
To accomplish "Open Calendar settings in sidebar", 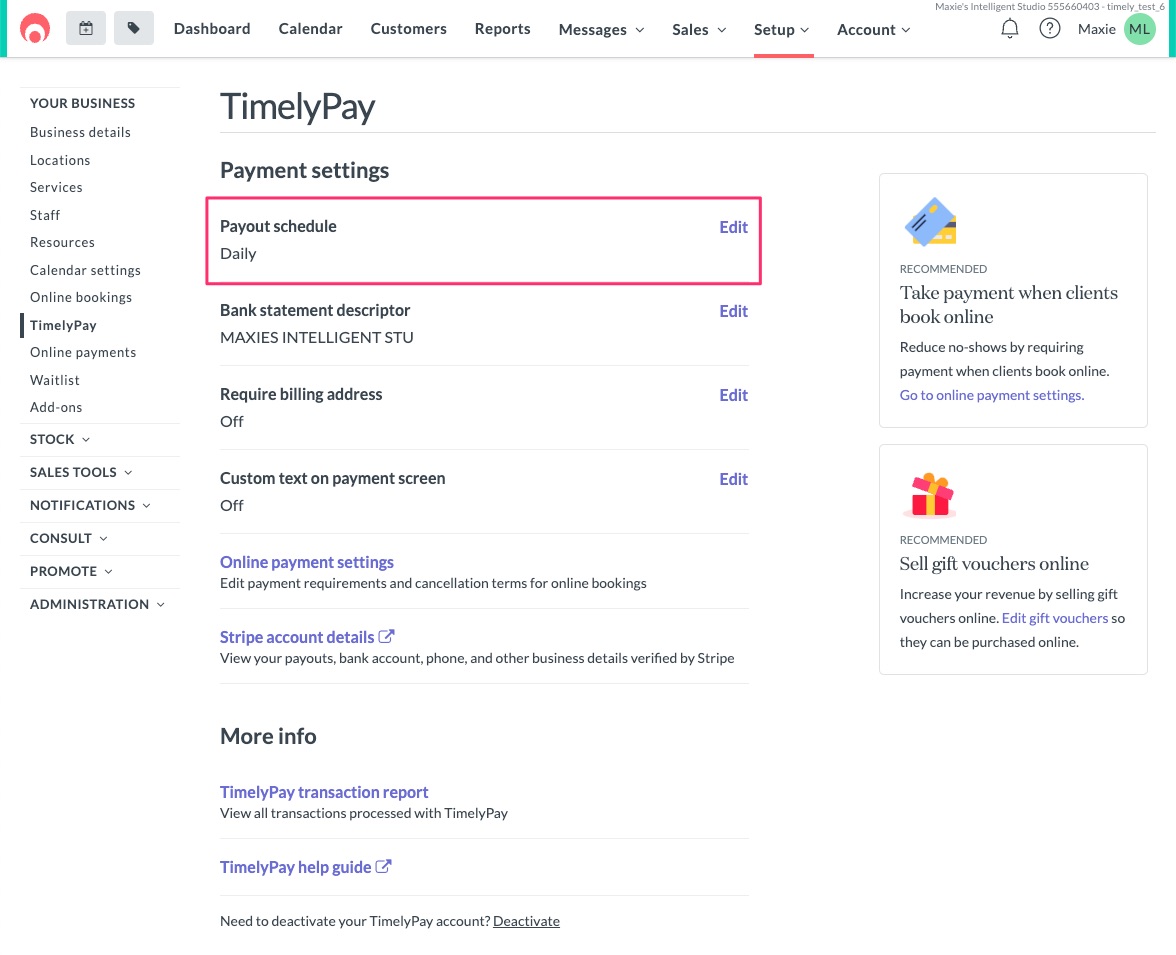I will click(x=86, y=270).
